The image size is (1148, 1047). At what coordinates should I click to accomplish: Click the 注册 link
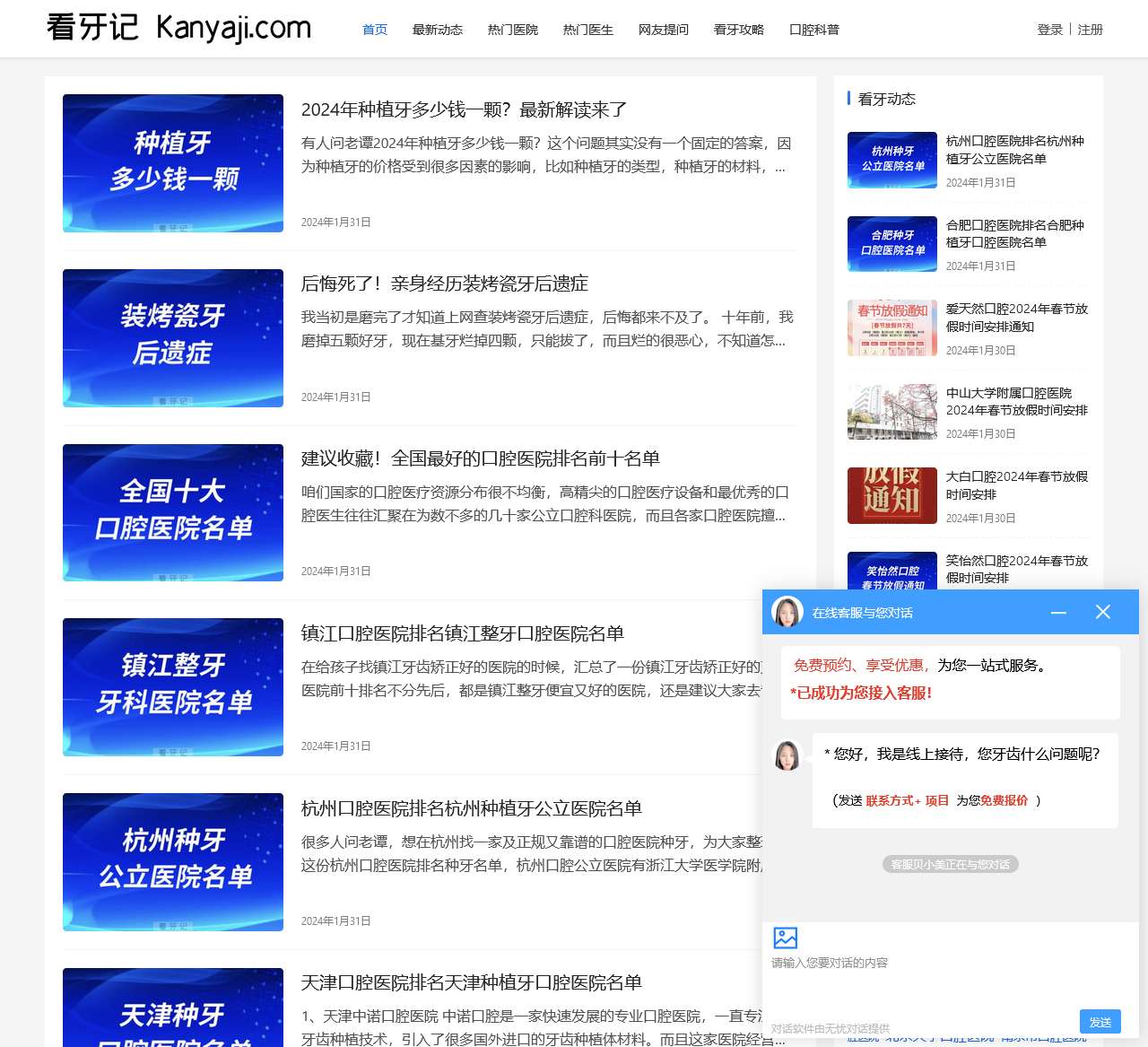[x=1091, y=30]
